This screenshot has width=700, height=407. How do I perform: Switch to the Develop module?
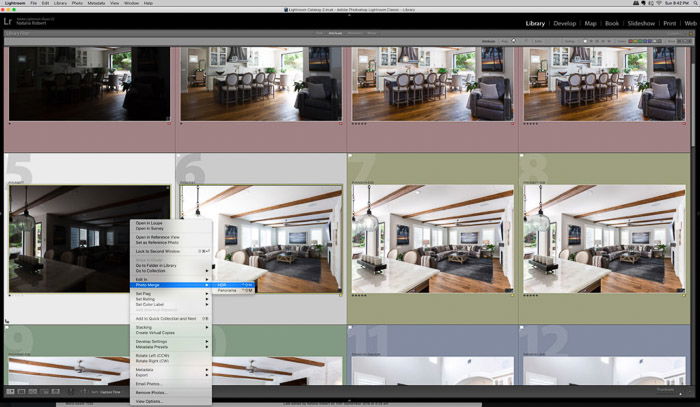pos(565,23)
